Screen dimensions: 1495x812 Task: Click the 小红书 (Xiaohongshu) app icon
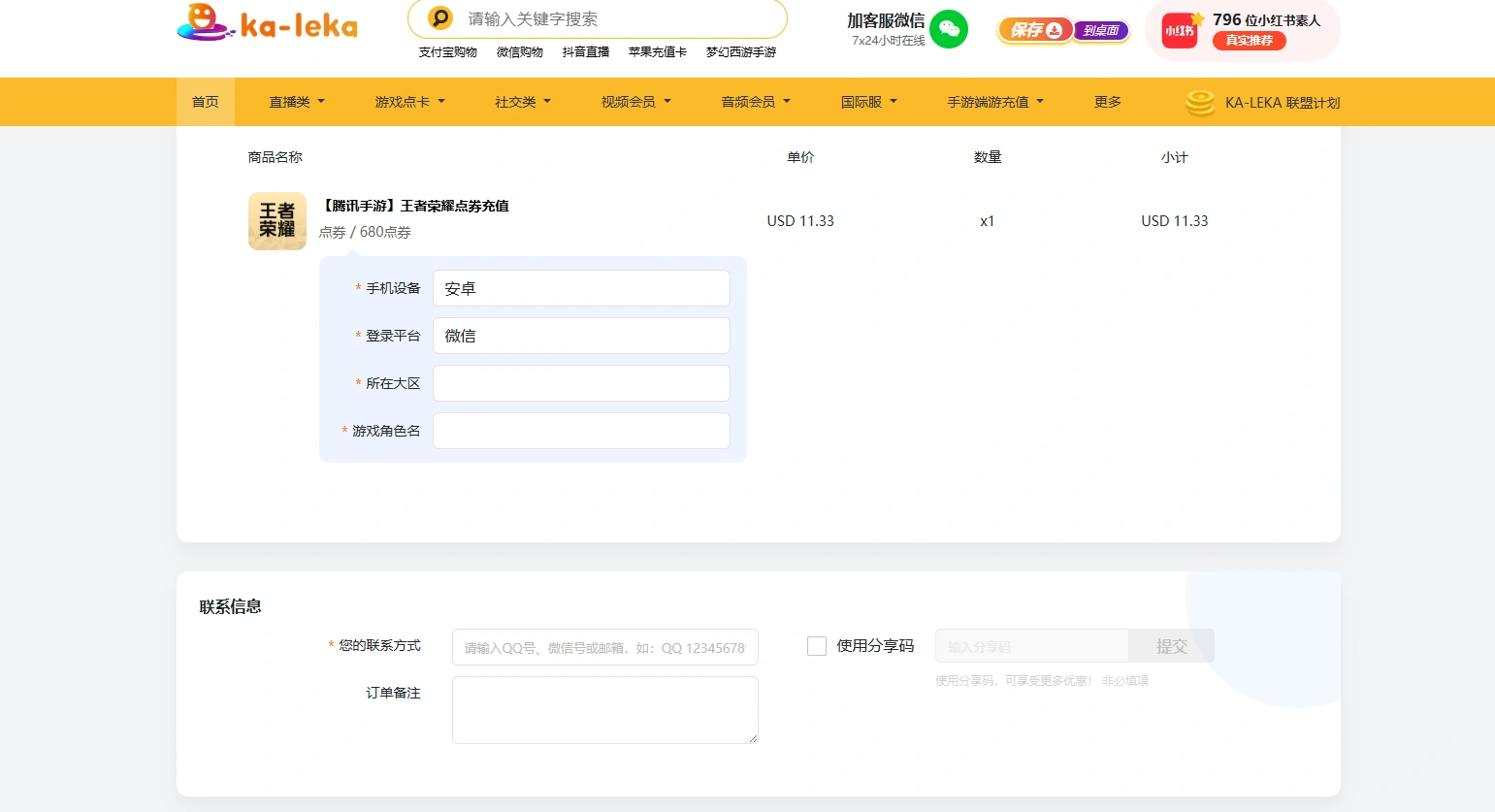click(1180, 30)
